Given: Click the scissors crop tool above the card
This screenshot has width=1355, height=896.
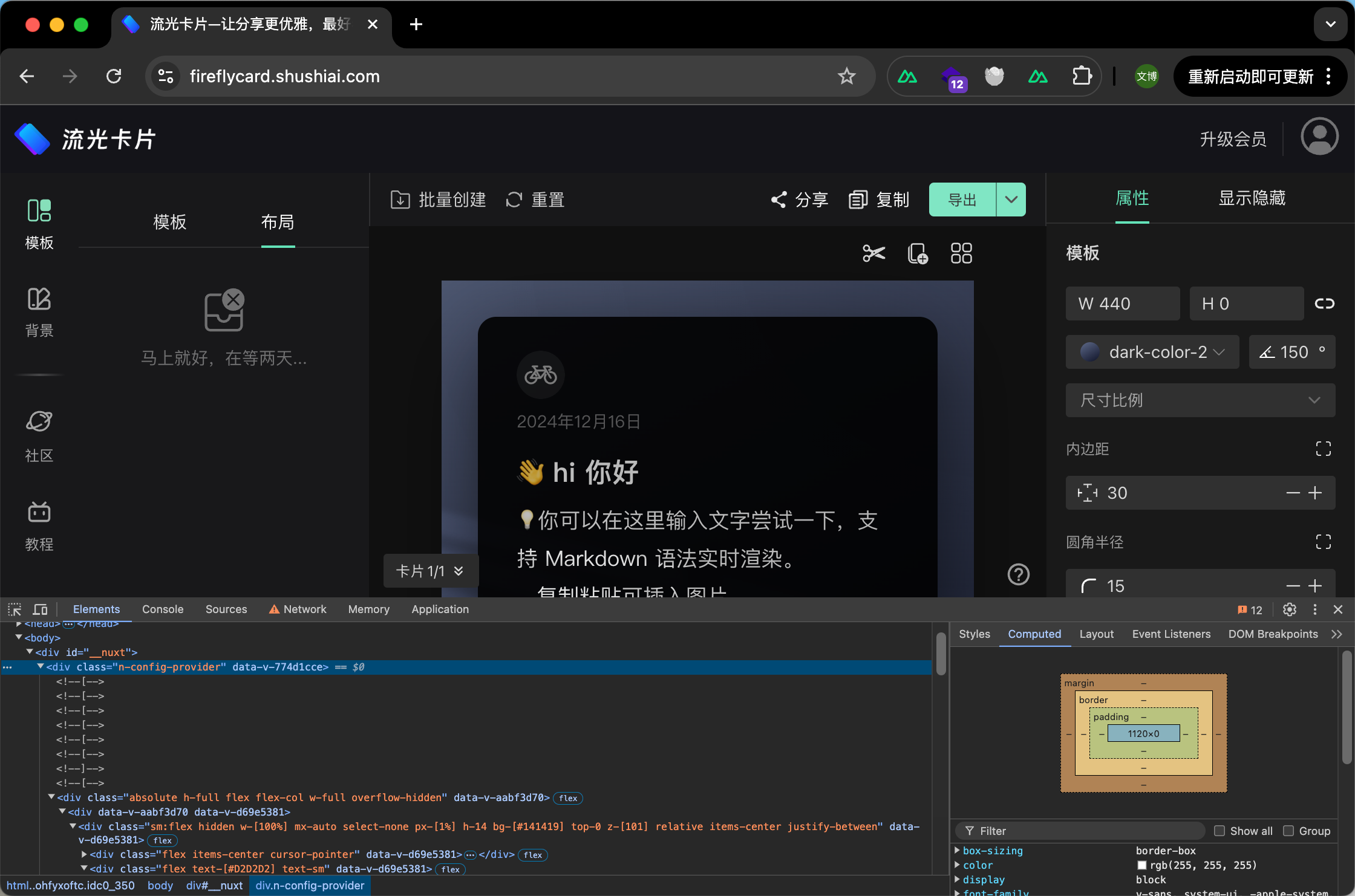Looking at the screenshot, I should click(x=873, y=253).
